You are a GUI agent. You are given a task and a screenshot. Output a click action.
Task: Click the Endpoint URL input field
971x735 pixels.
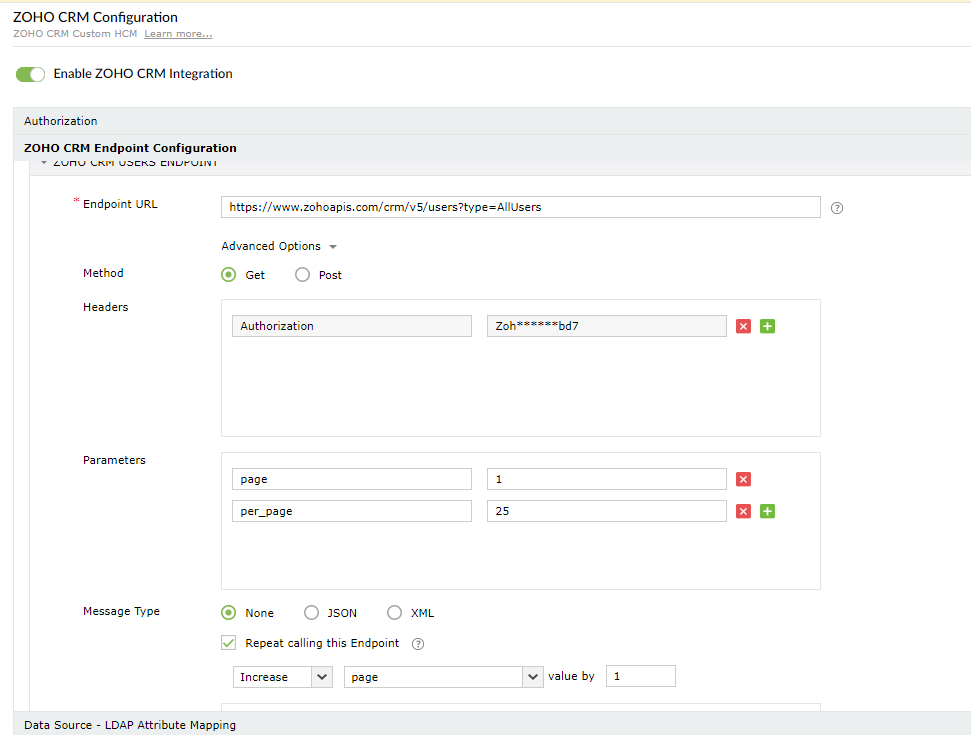click(520, 207)
